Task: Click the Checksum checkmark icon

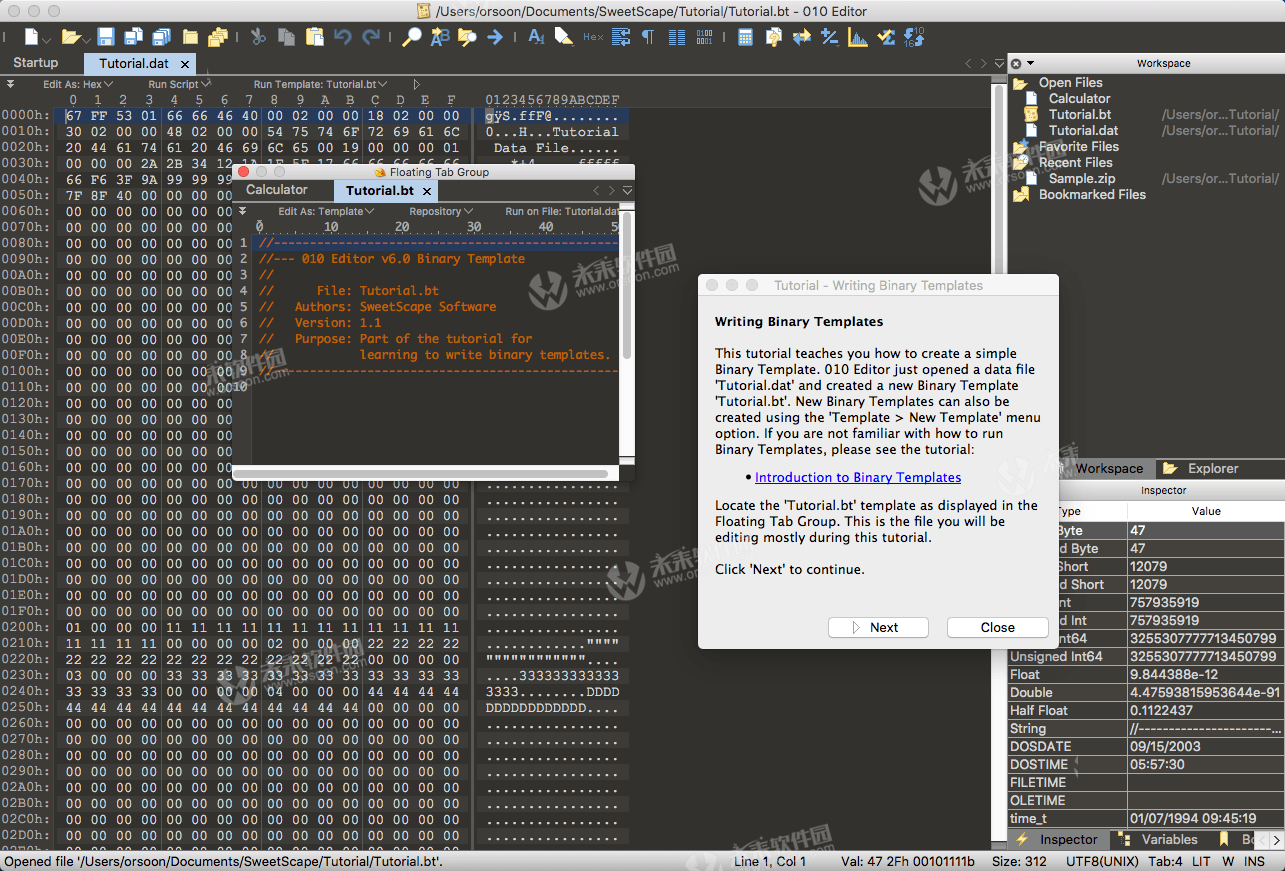Action: [x=886, y=37]
